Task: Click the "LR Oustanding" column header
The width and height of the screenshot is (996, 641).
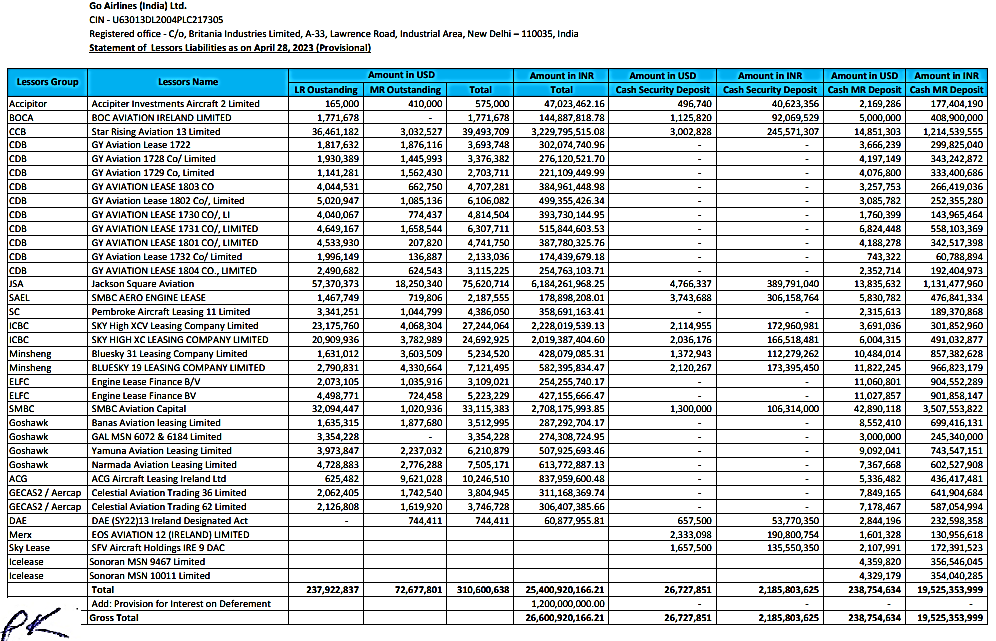Action: [326, 90]
